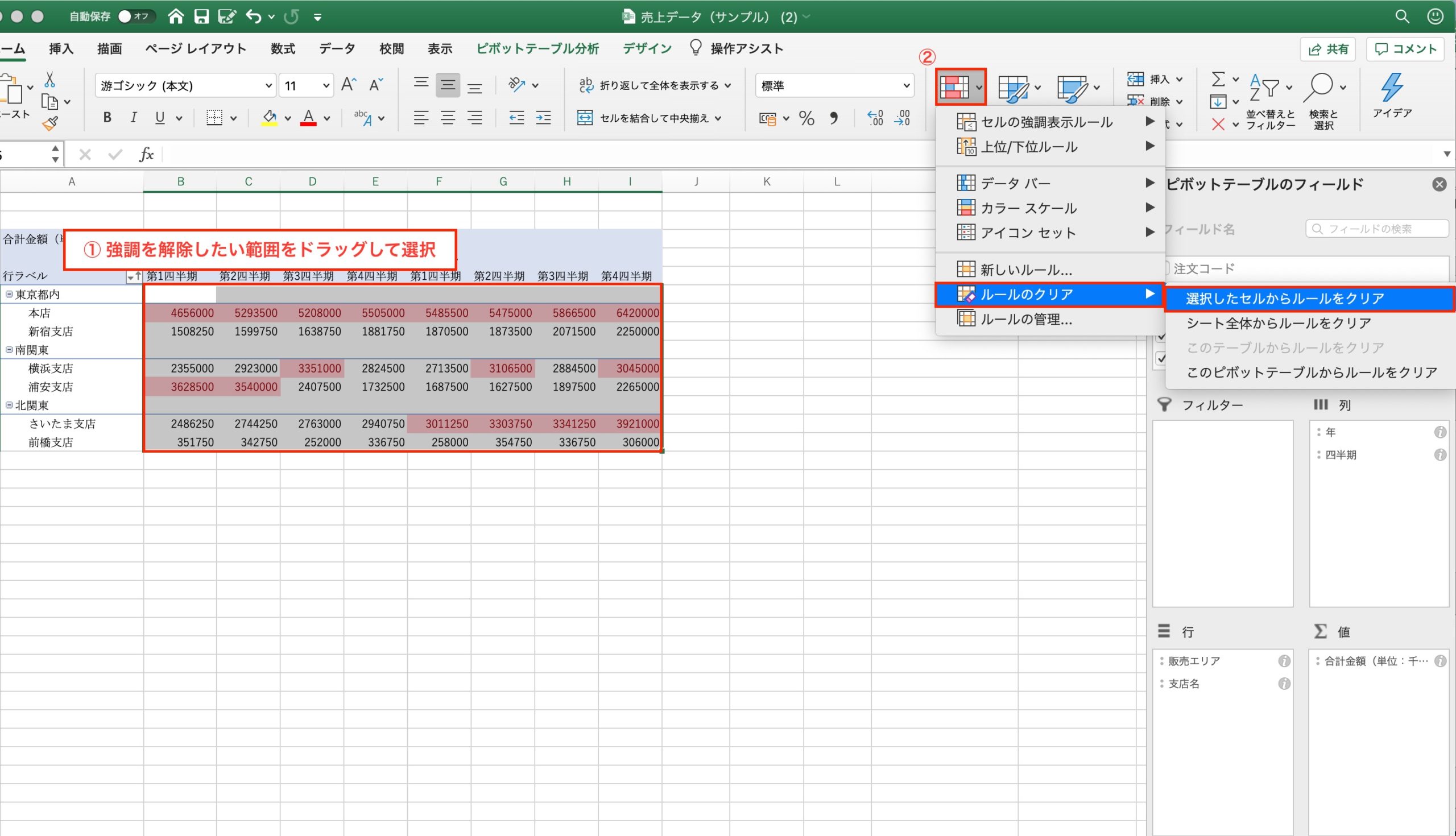
Task: Click the Underline button
Action: (x=160, y=118)
